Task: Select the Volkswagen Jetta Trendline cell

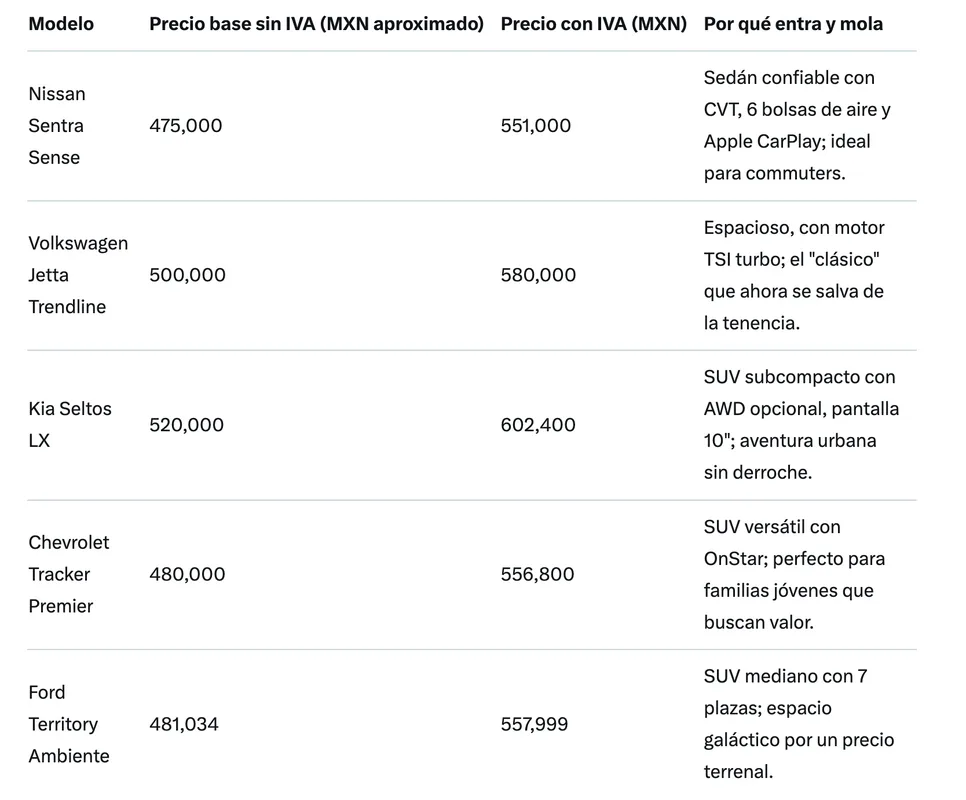Action: [x=78, y=275]
